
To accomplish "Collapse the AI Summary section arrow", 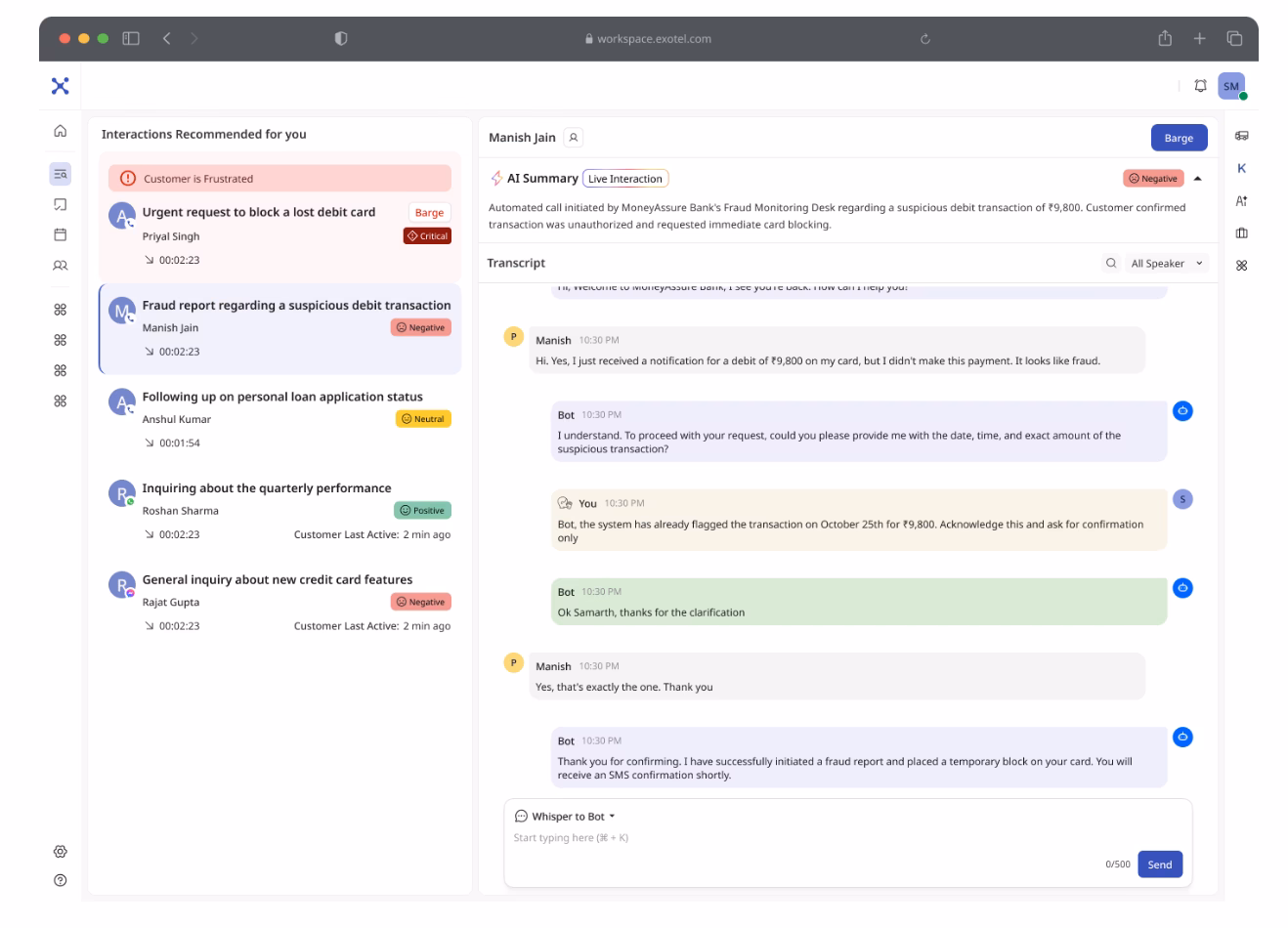I will pos(1198,179).
